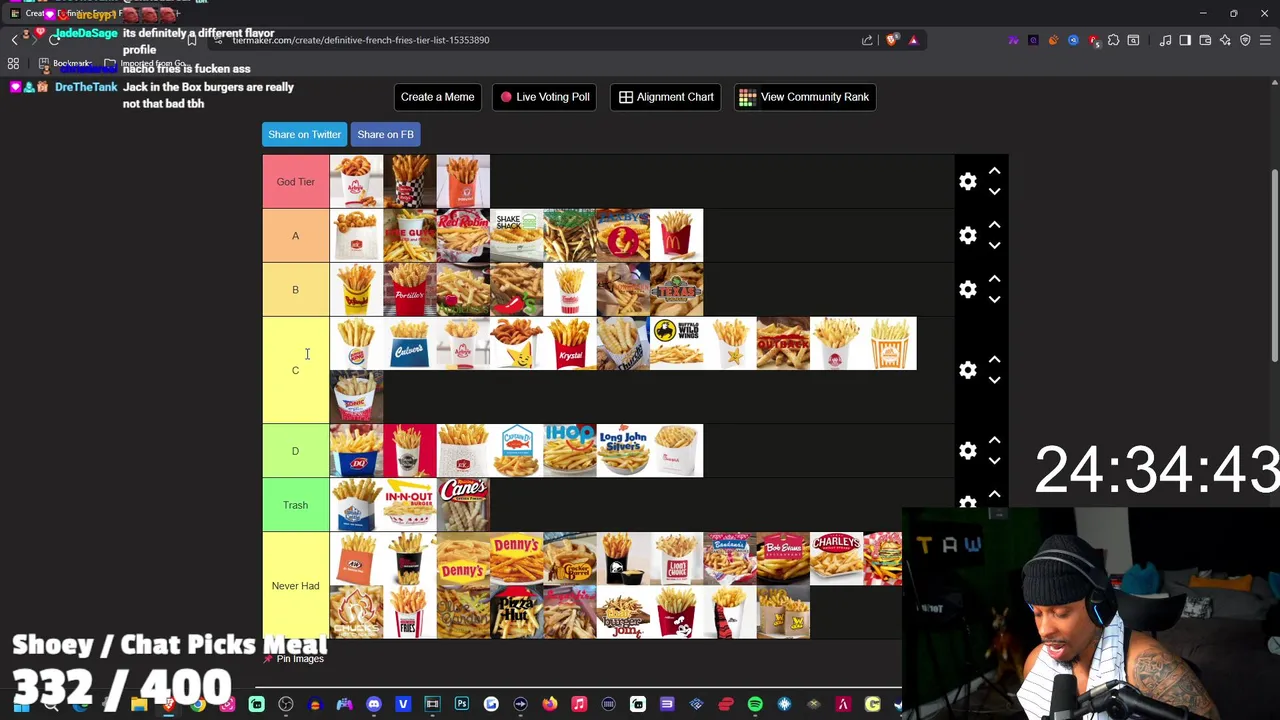
Task: Select Outback fries thumbnail
Action: [783, 343]
